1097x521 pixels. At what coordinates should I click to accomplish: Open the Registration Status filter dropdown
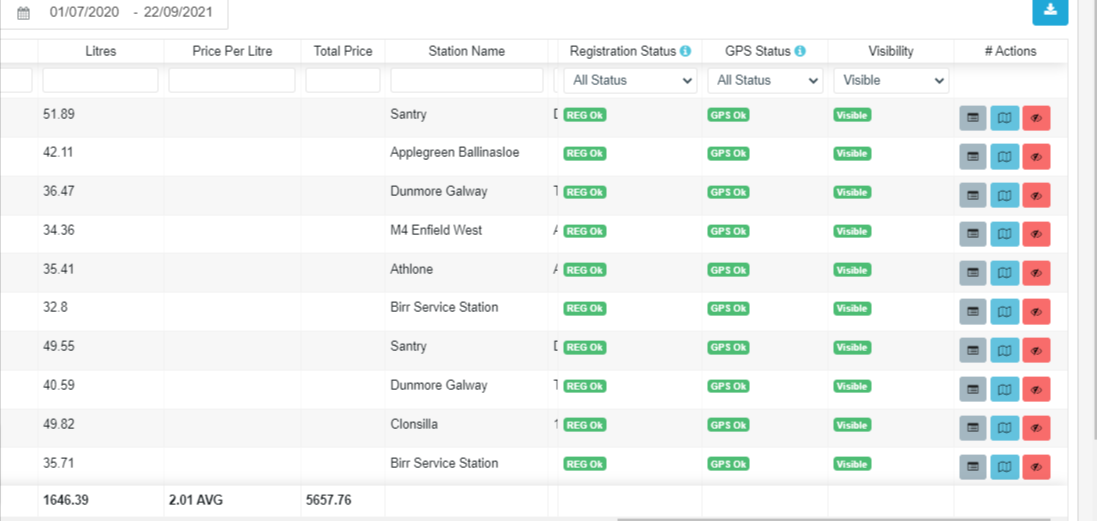(x=630, y=80)
